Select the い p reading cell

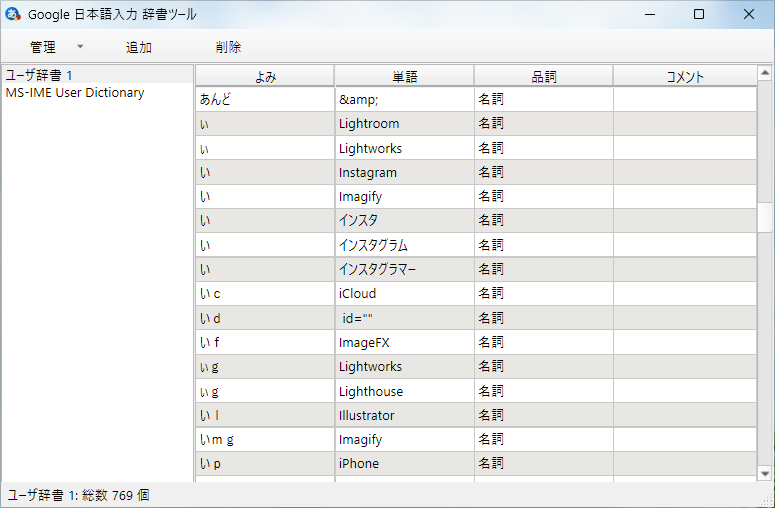click(x=265, y=464)
